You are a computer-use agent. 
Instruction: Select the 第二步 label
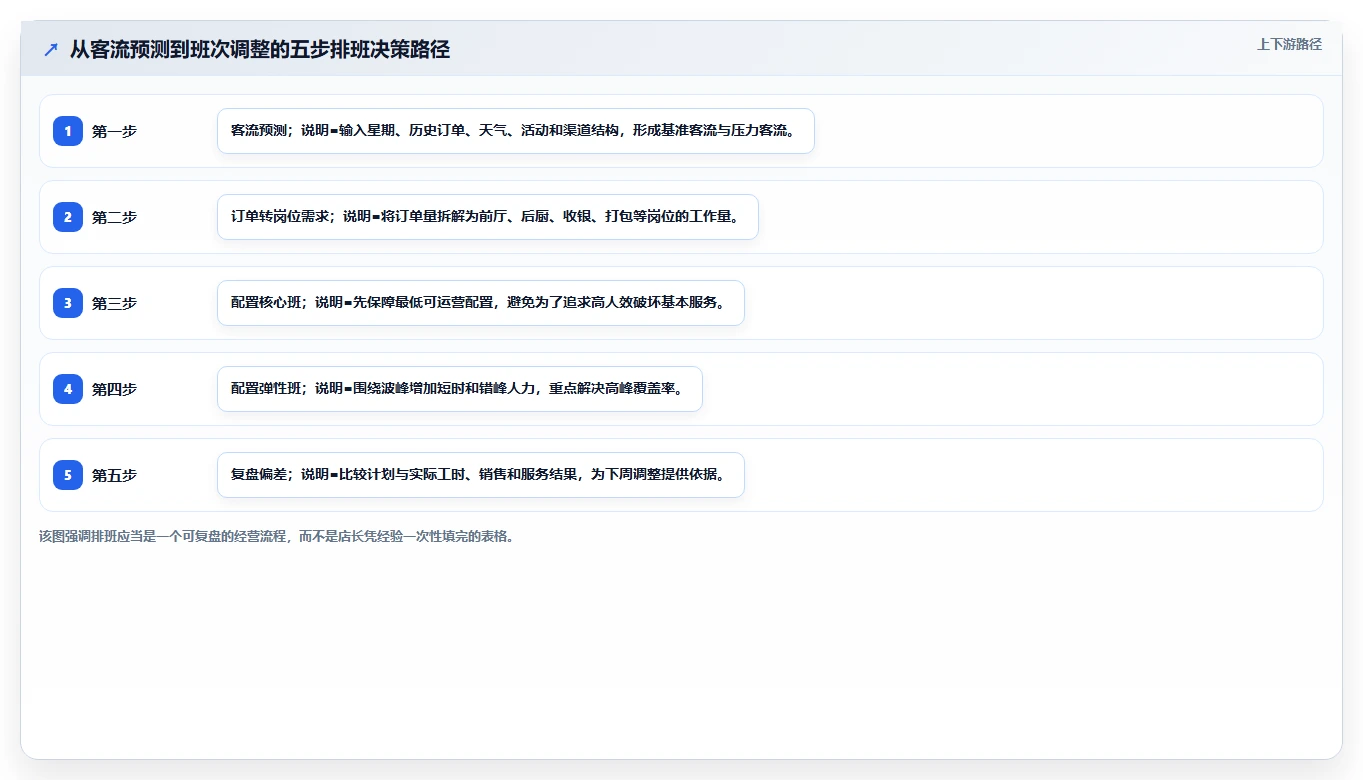pos(114,217)
